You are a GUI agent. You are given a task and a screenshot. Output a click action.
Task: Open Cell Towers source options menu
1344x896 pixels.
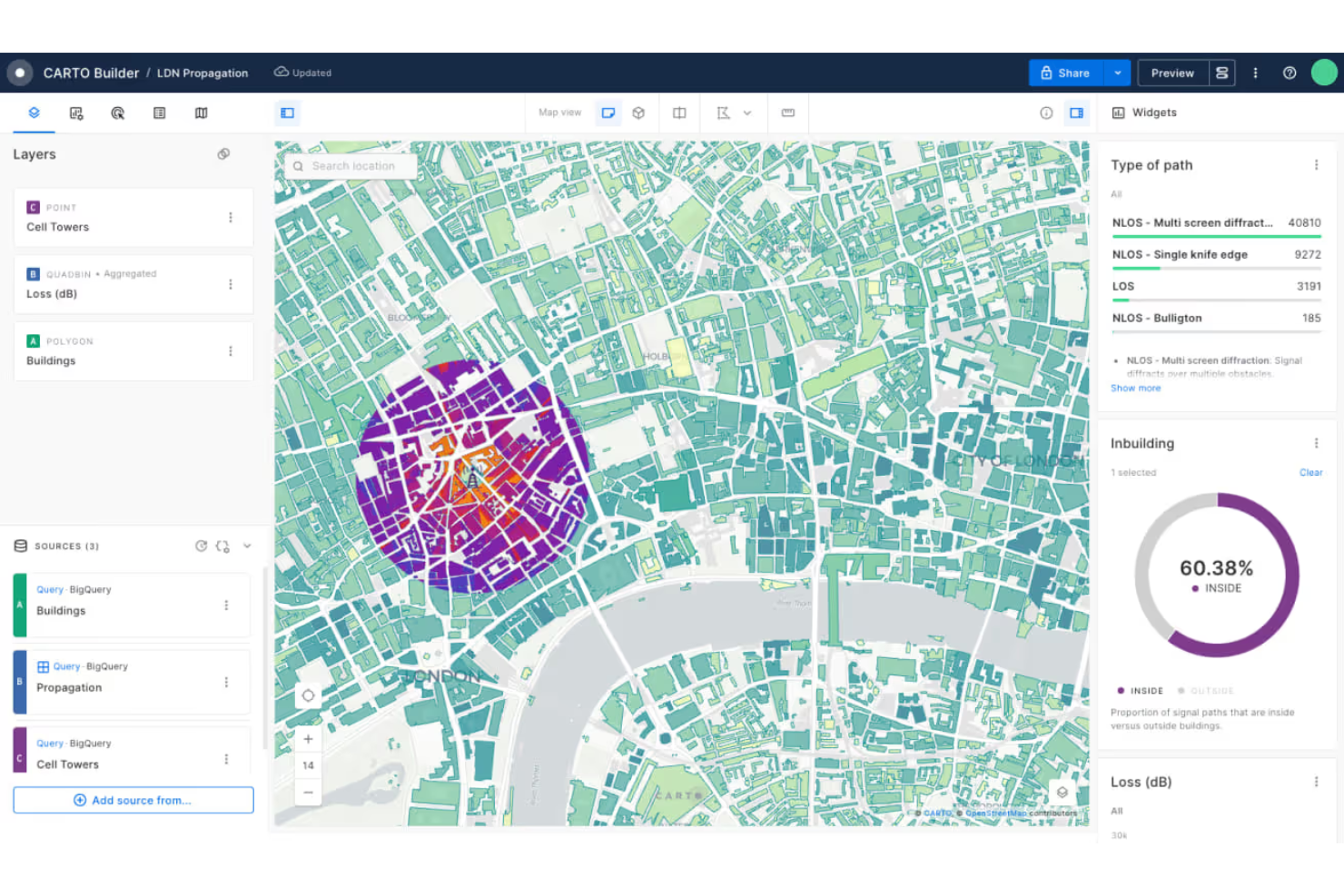pos(226,759)
